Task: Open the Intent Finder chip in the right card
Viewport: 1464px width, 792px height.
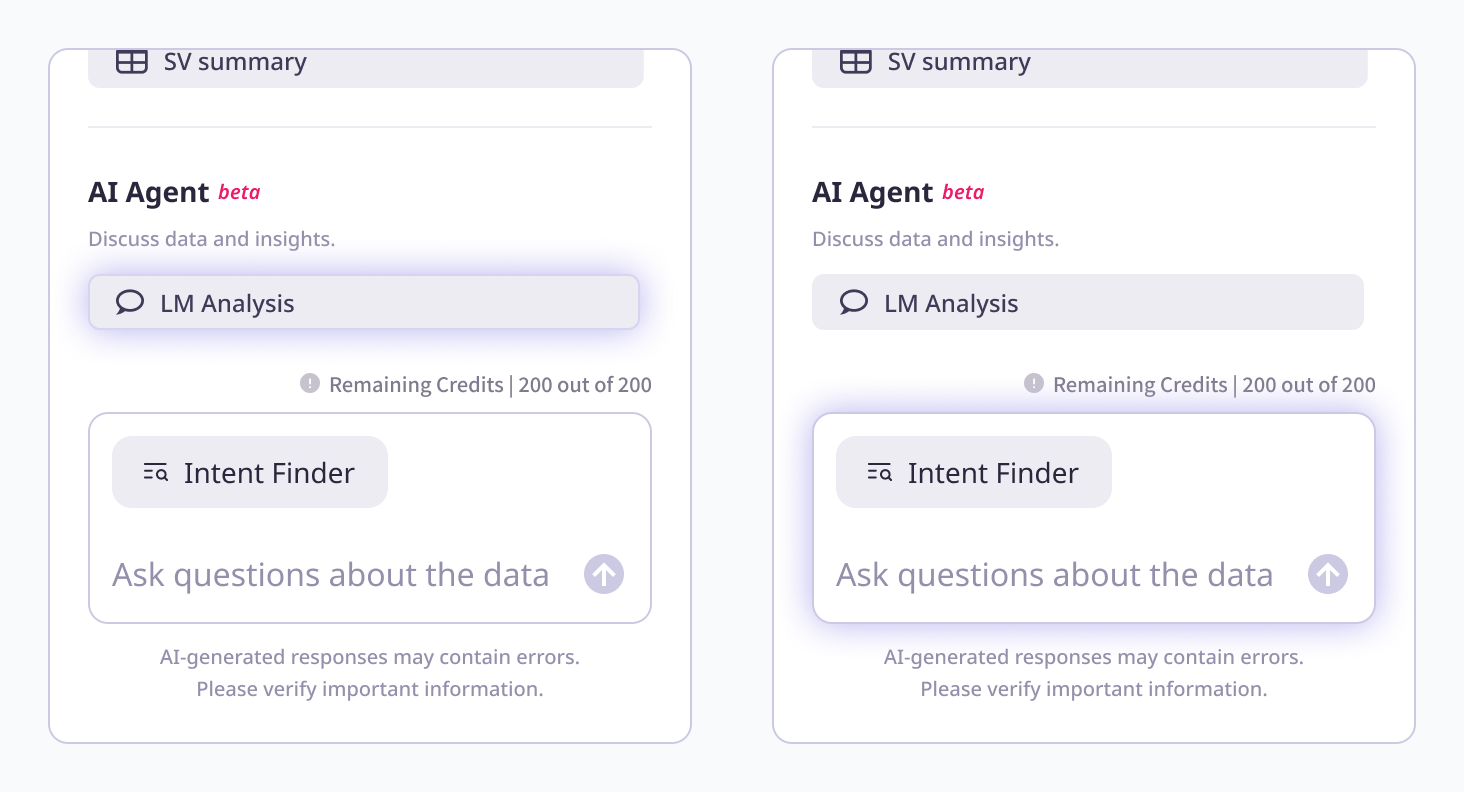Action: tap(974, 472)
